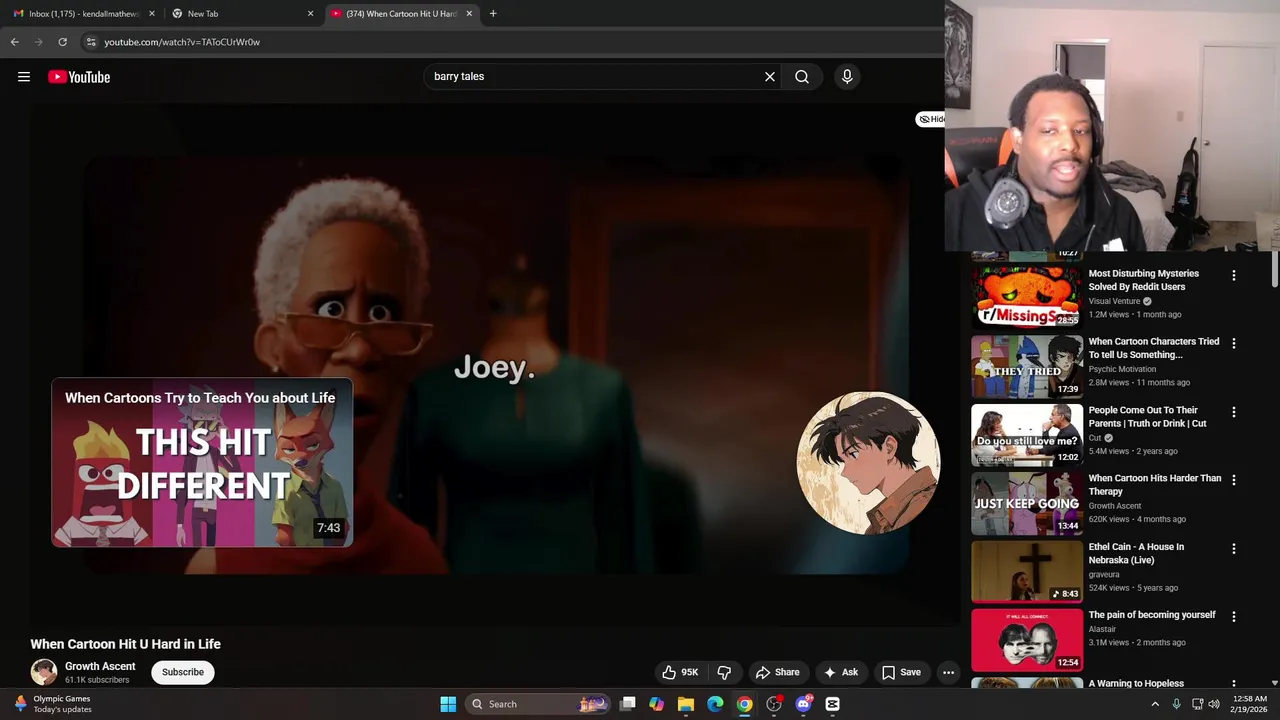View site information icon in address bar

tap(91, 42)
